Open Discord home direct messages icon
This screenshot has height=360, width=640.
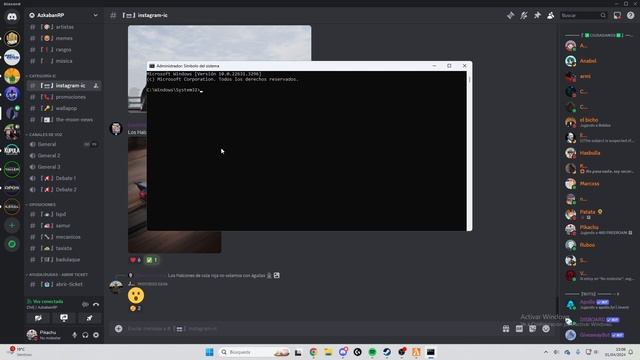coord(12,17)
